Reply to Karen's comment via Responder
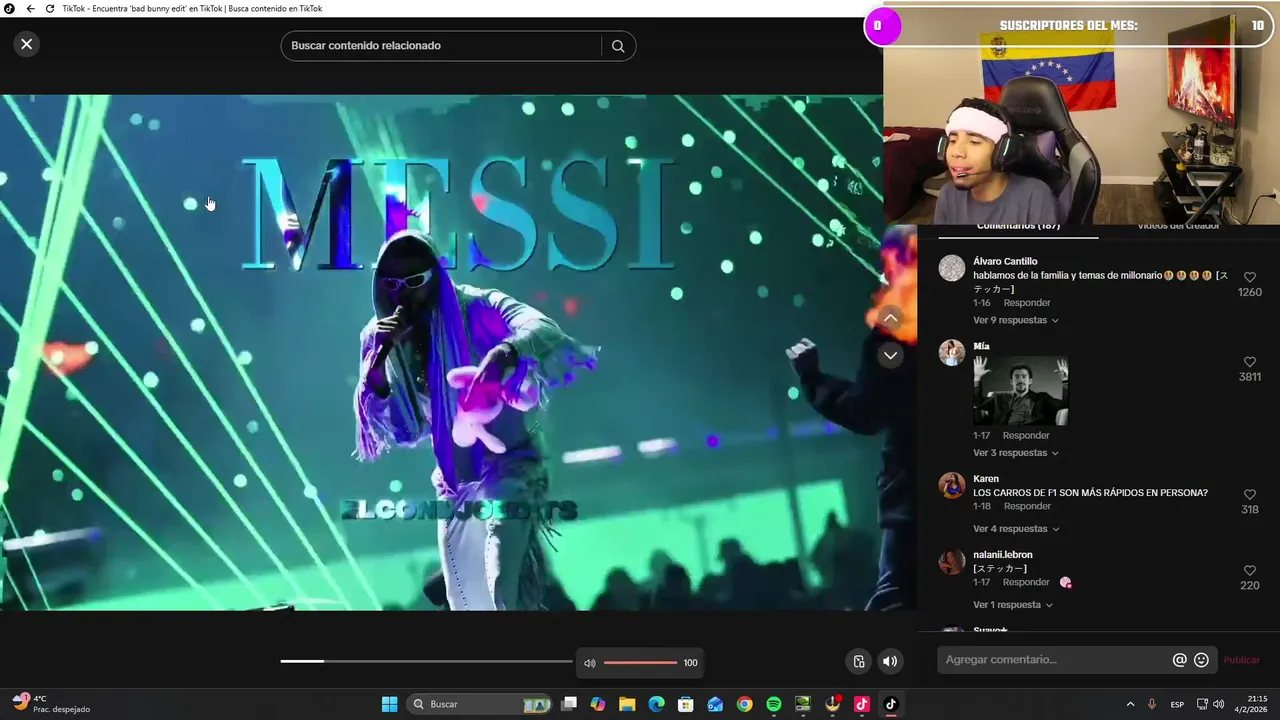The height and width of the screenshot is (720, 1280). [x=1027, y=507]
